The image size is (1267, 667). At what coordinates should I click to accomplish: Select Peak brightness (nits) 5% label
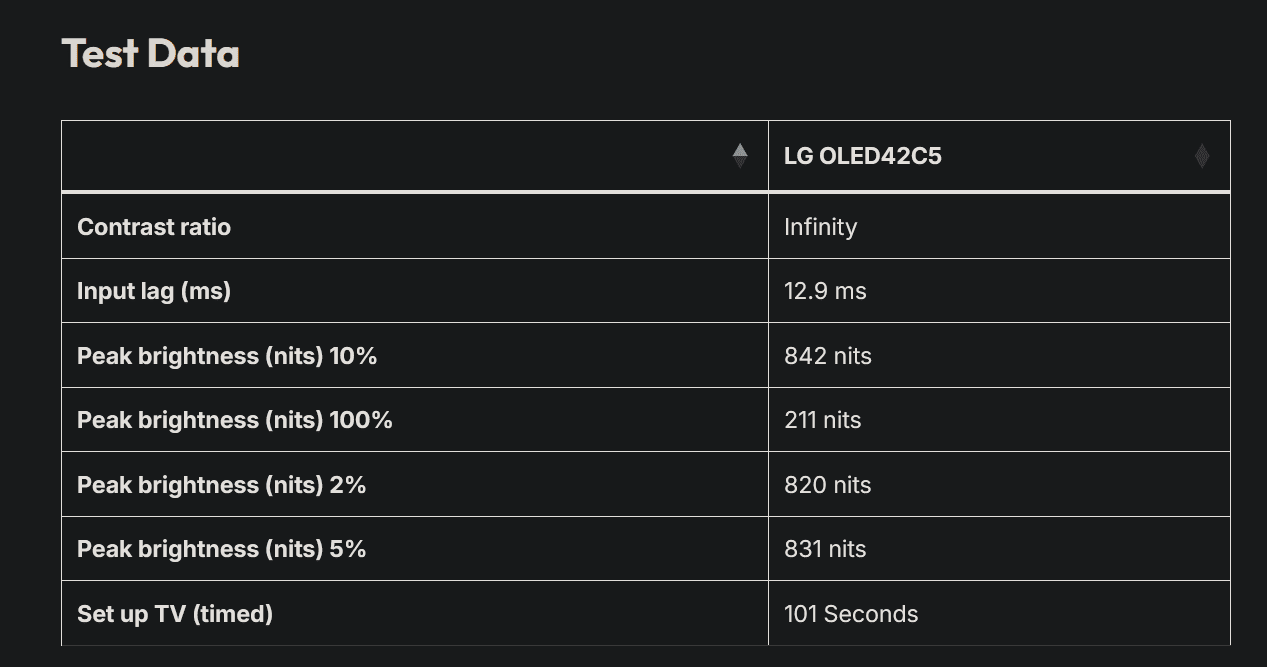coord(222,549)
